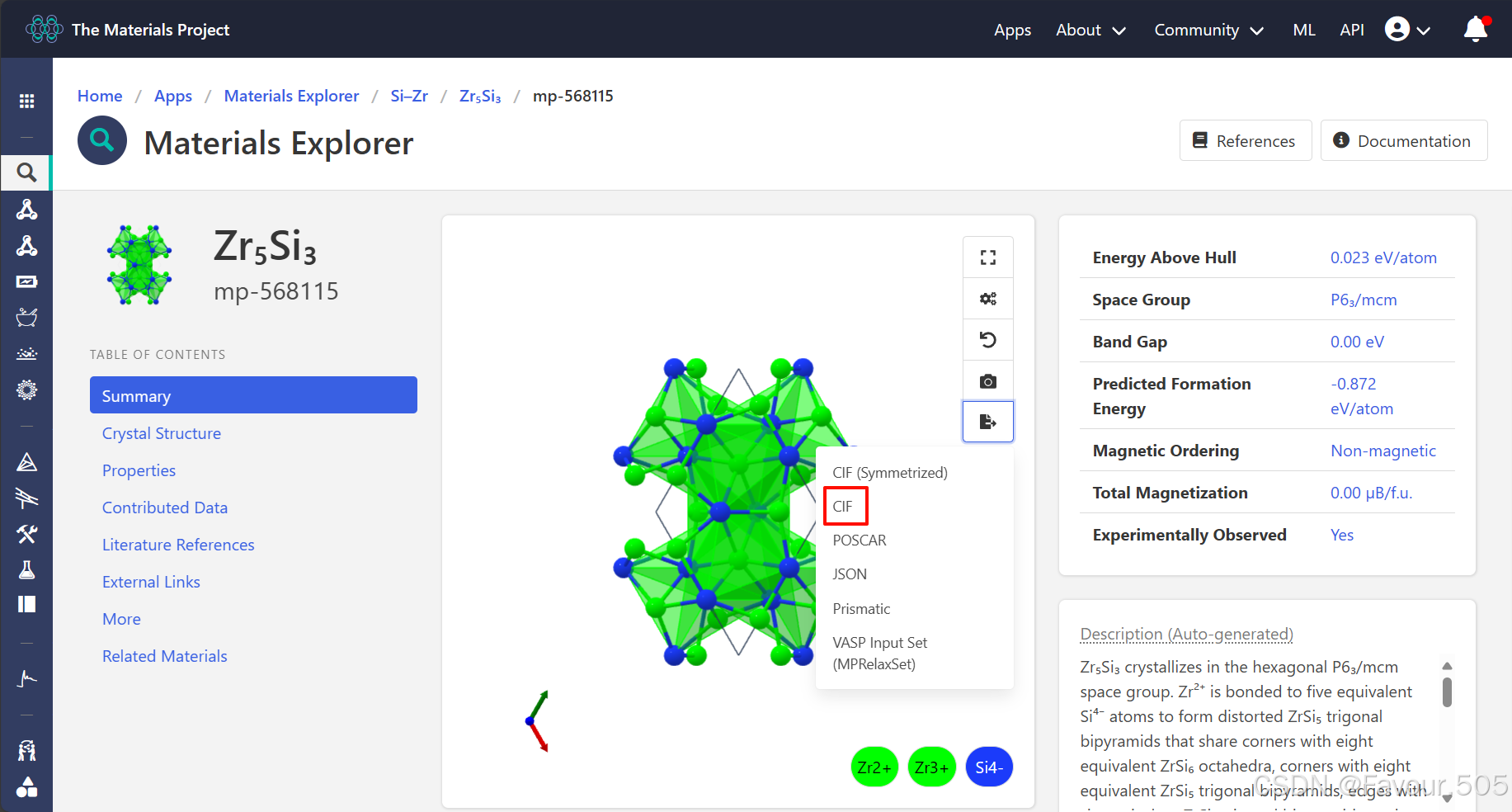Viewport: 1512px width, 812px height.
Task: Expand the About dropdown menu
Action: click(x=1090, y=30)
